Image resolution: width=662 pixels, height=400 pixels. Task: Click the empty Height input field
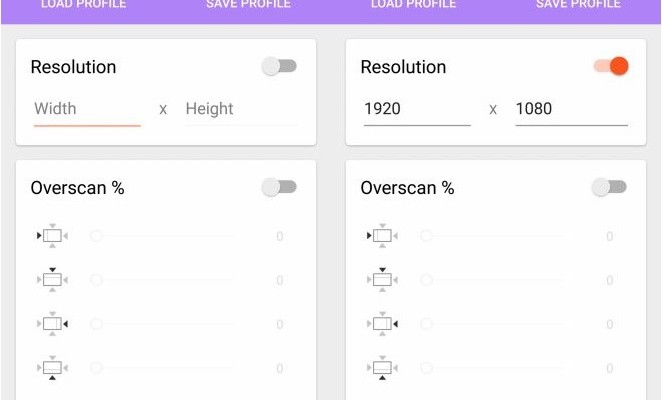[x=239, y=109]
